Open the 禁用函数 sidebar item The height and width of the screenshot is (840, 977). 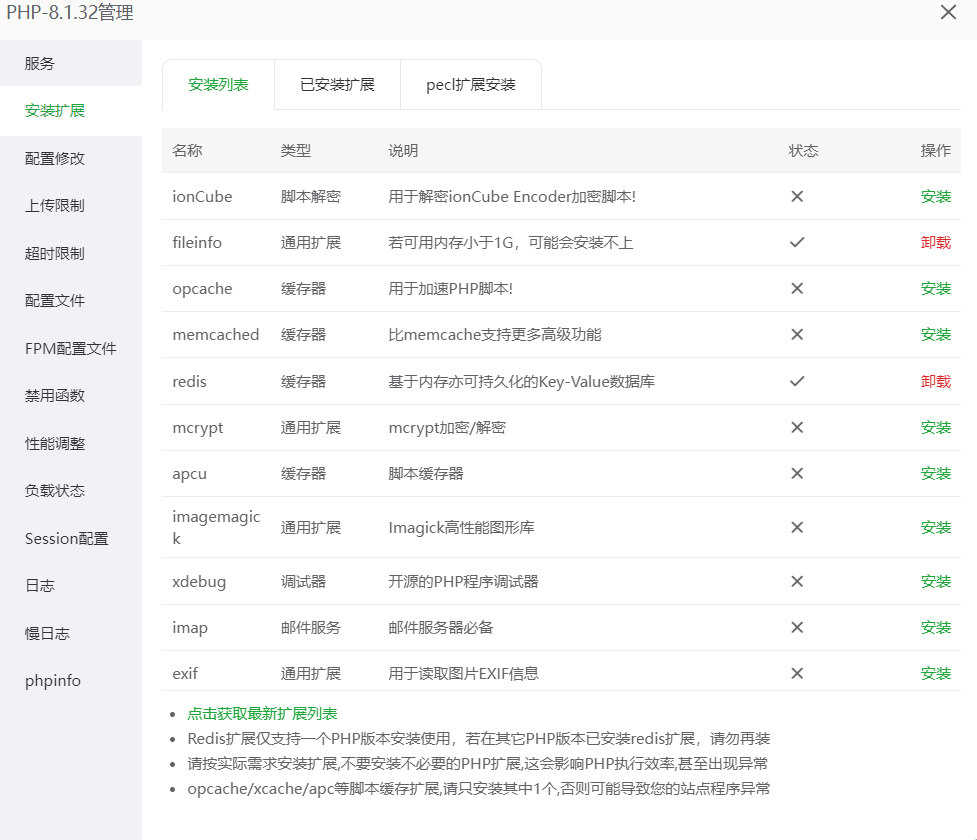pyautogui.click(x=55, y=396)
